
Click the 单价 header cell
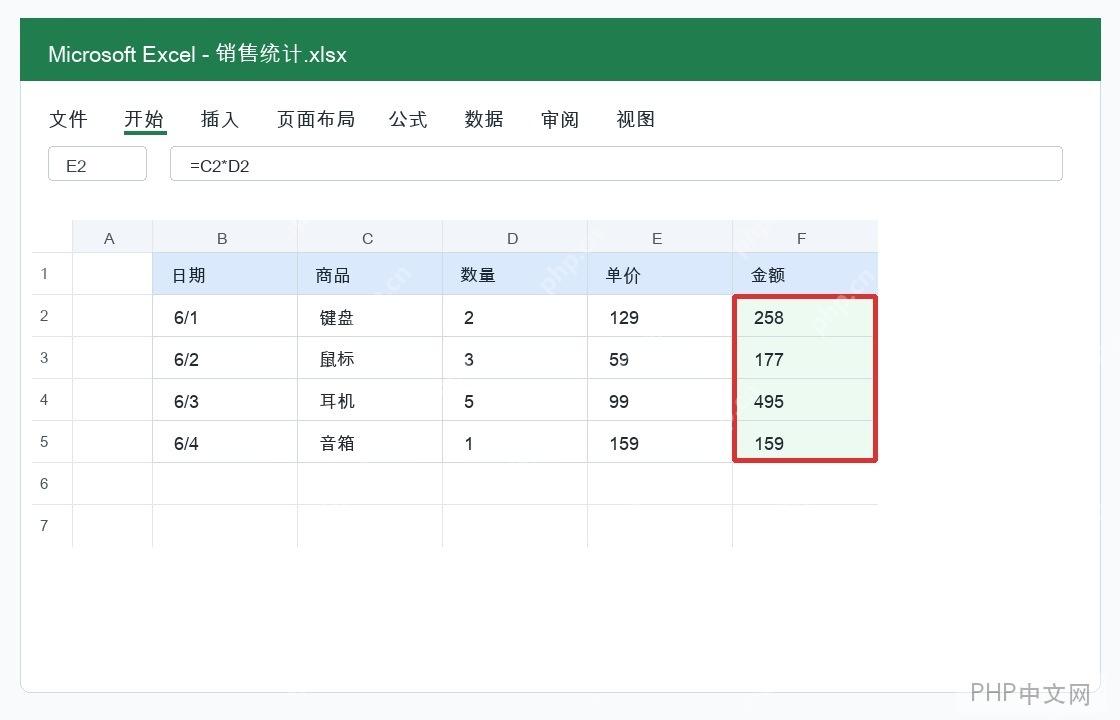tap(660, 274)
